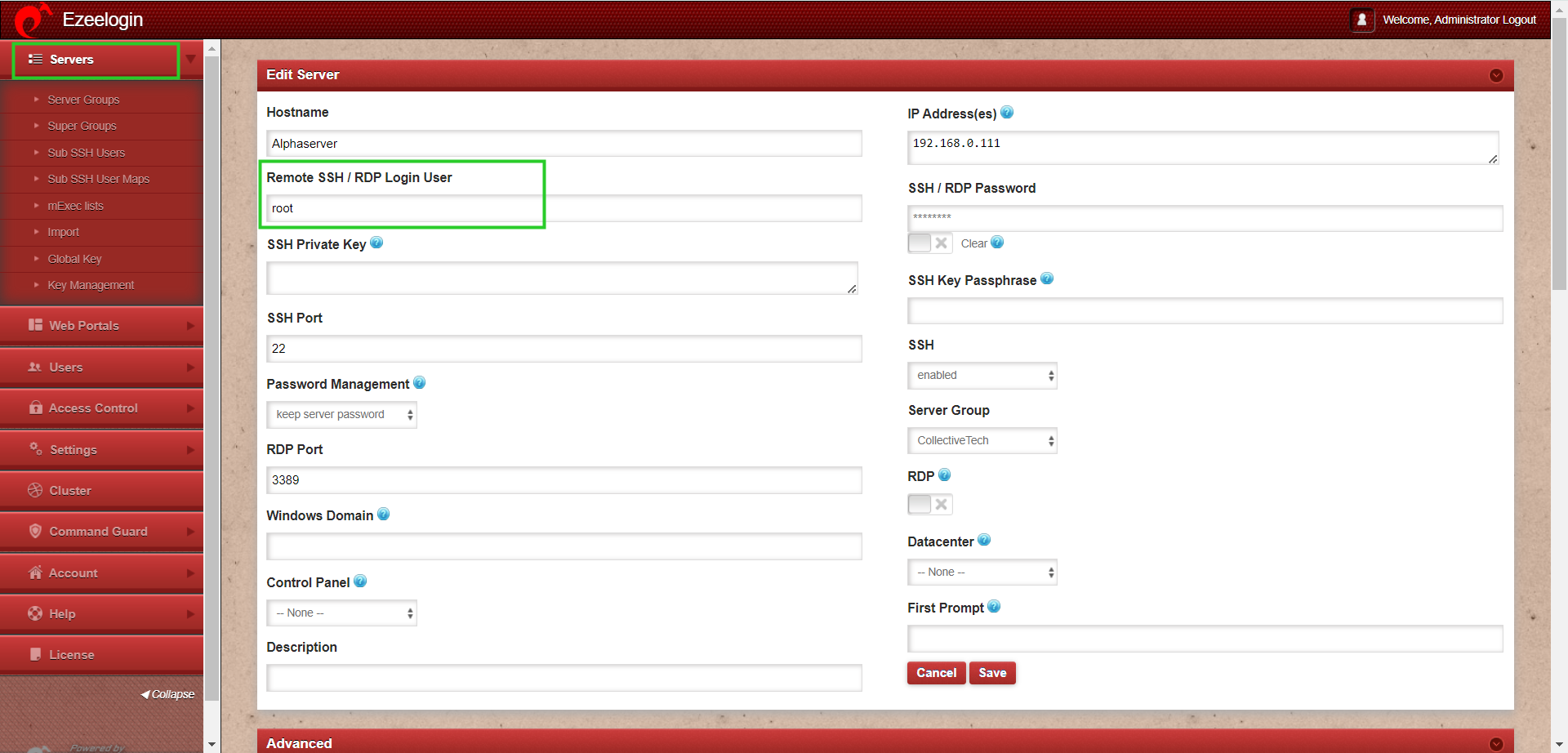
Task: Click the Logout link
Action: point(1519,20)
